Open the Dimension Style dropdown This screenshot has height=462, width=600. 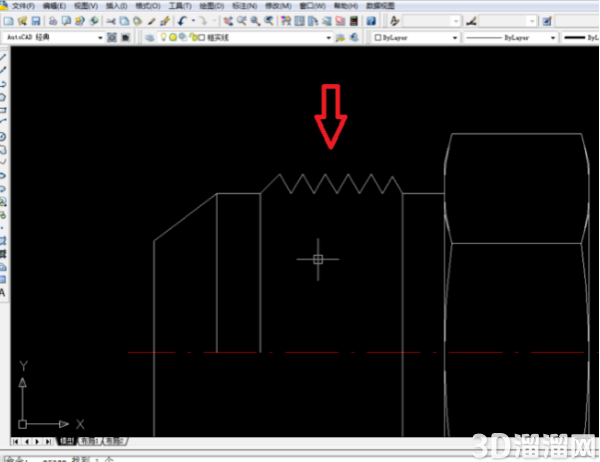tap(532, 21)
